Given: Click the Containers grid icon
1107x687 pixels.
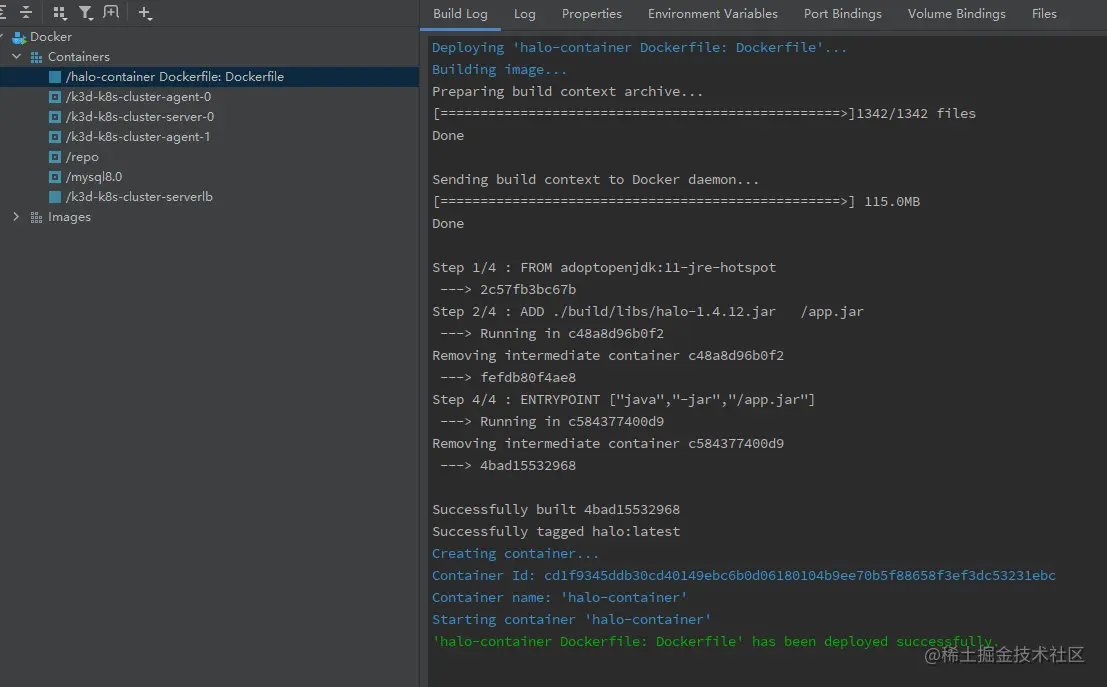Looking at the screenshot, I should pyautogui.click(x=36, y=57).
